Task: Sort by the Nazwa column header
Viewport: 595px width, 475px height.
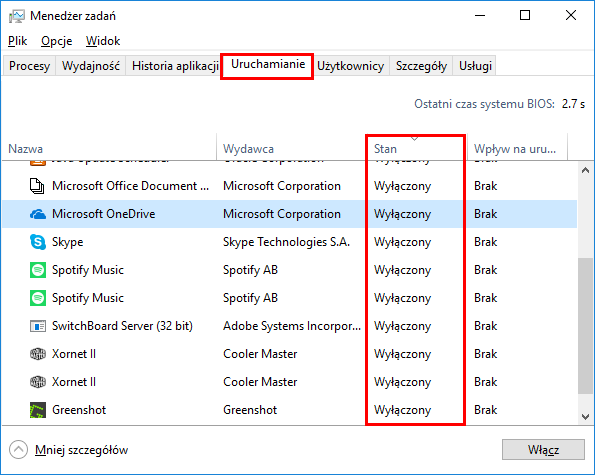Action: (109, 149)
